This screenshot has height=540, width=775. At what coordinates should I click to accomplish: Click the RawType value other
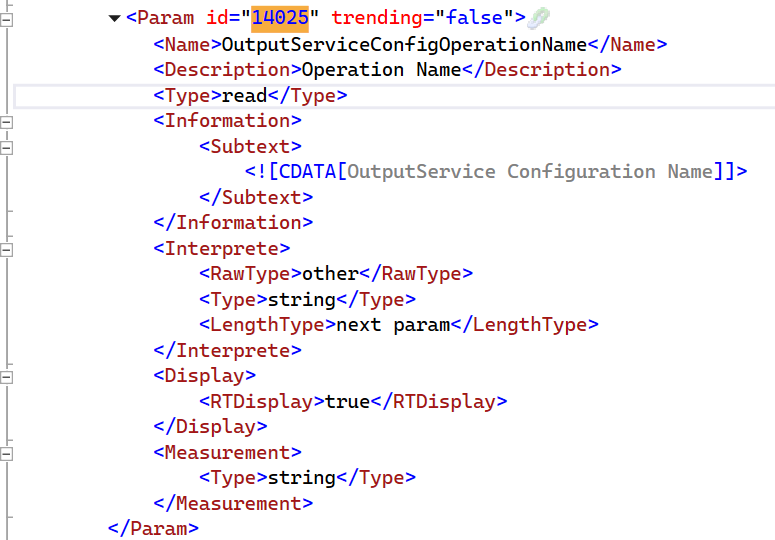331,274
